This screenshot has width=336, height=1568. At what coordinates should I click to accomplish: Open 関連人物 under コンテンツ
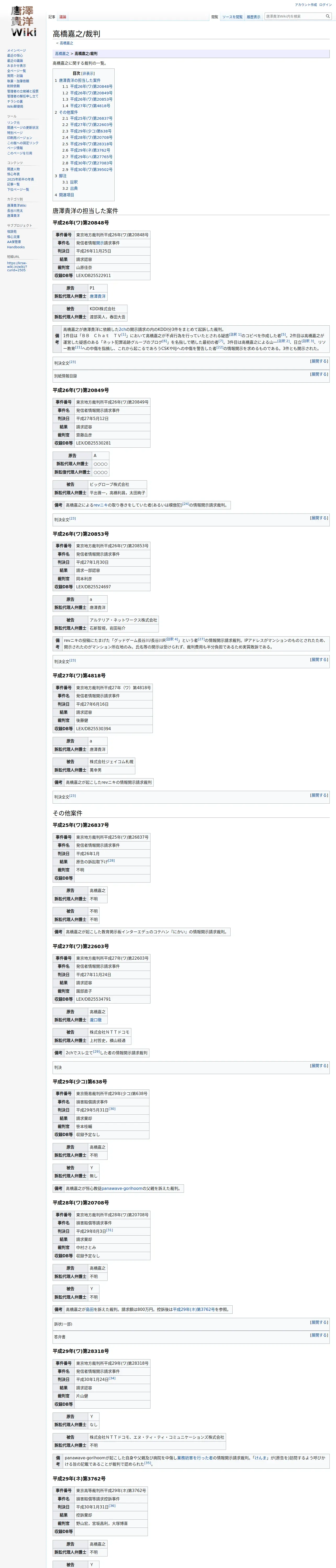tap(13, 169)
